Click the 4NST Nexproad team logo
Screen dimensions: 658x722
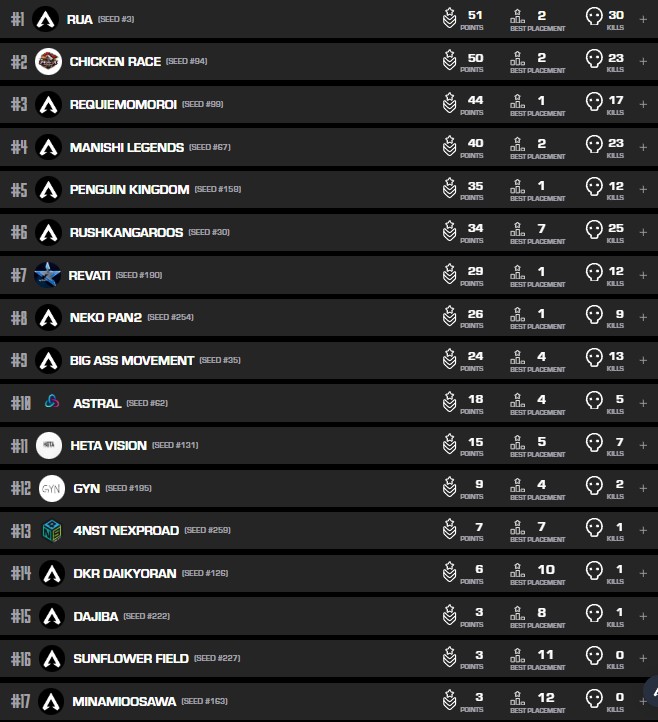tap(52, 531)
